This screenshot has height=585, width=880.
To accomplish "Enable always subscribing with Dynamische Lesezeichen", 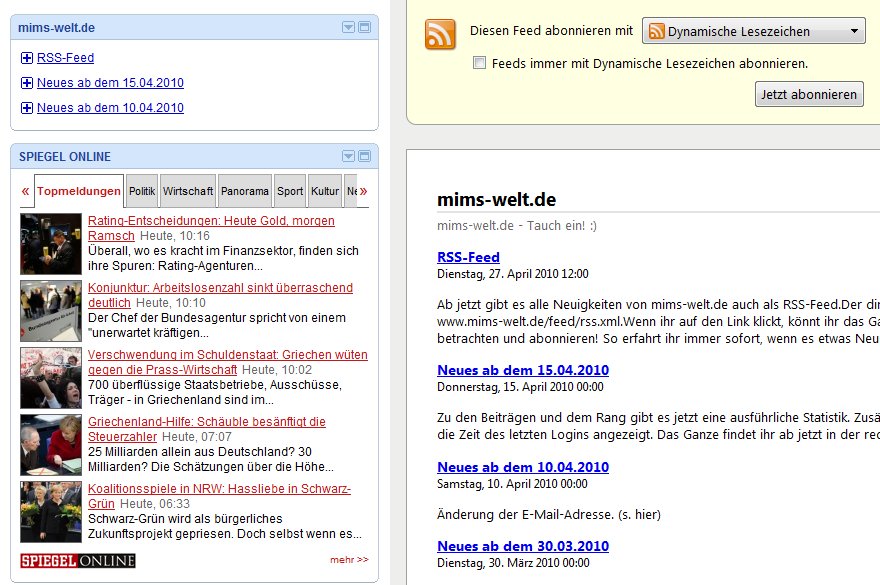I will [480, 63].
